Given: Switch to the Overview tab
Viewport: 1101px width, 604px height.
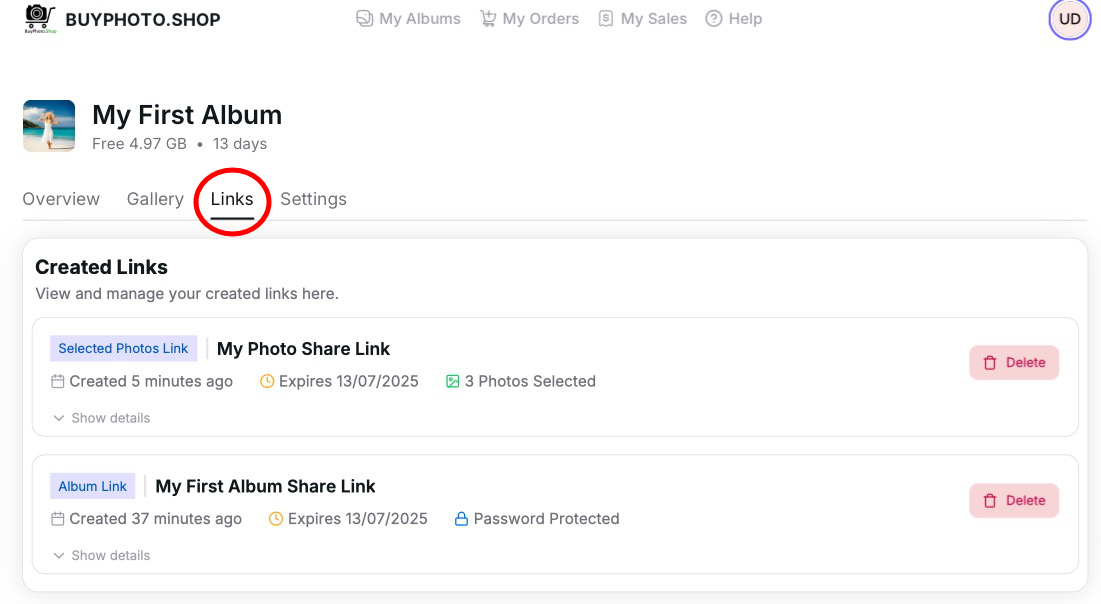Looking at the screenshot, I should coord(61,199).
